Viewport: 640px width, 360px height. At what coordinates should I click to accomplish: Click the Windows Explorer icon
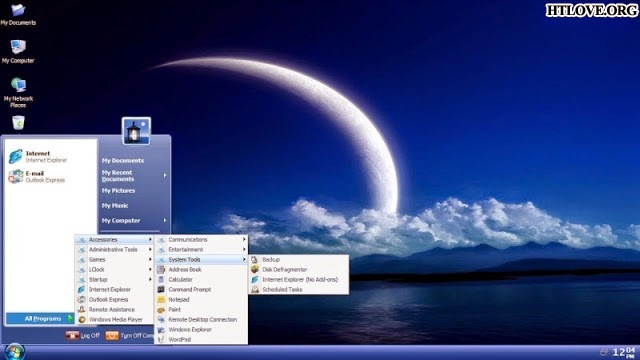[161, 329]
